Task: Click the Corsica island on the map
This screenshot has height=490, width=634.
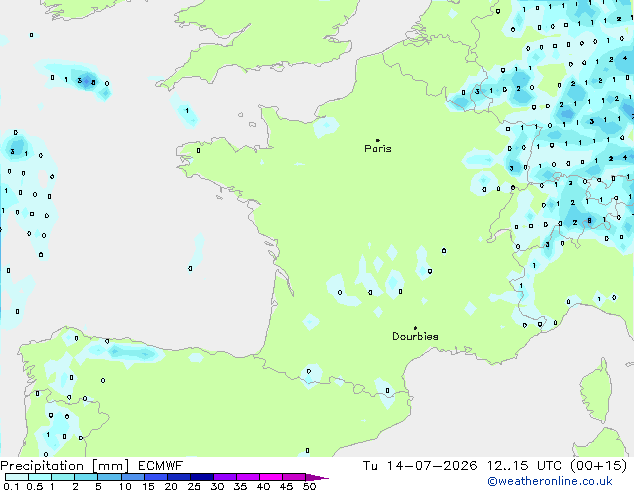Action: coord(597,391)
